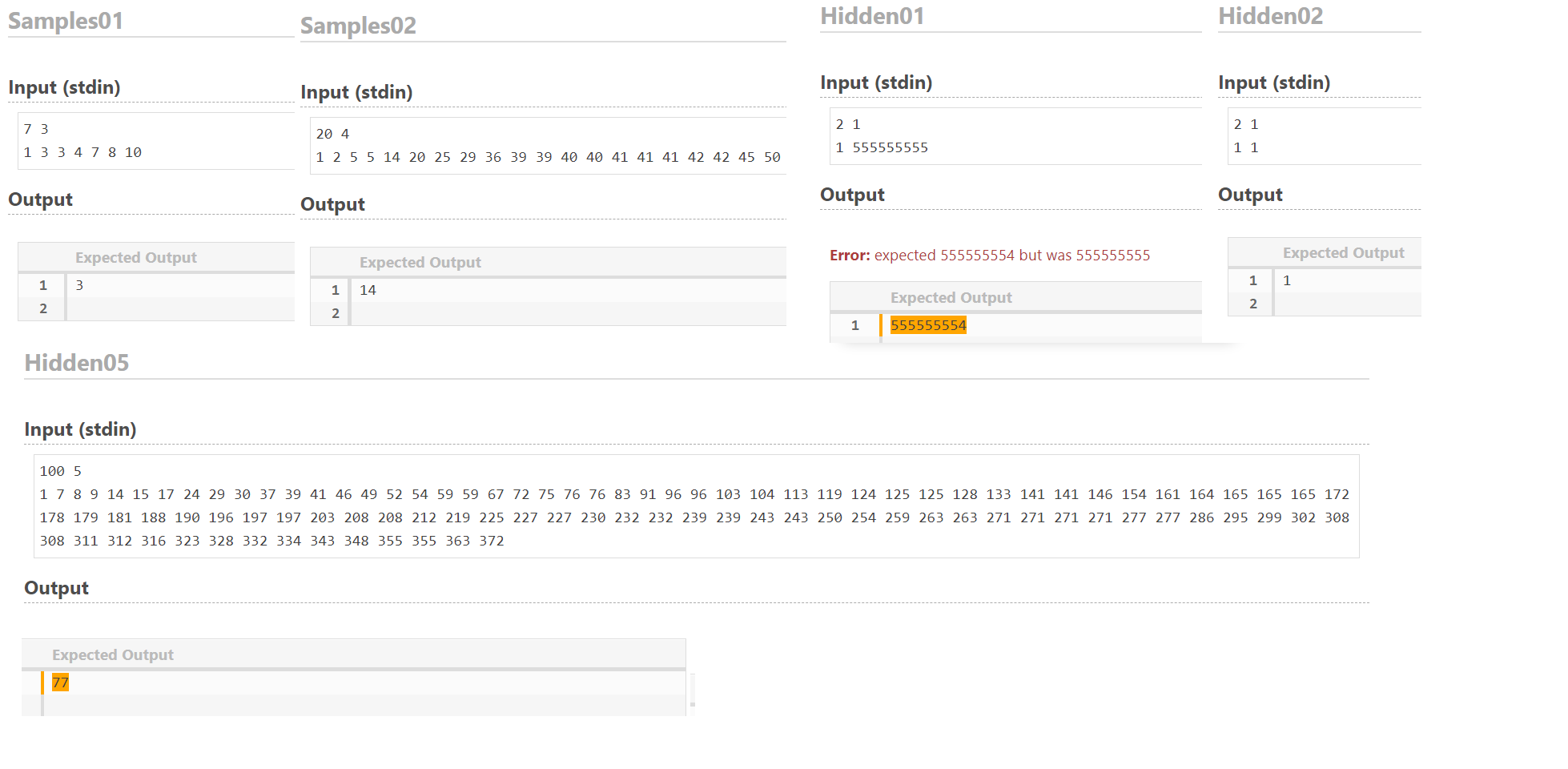The width and height of the screenshot is (1568, 769).
Task: Click the '14' expected output value in Samples02
Action: (367, 290)
